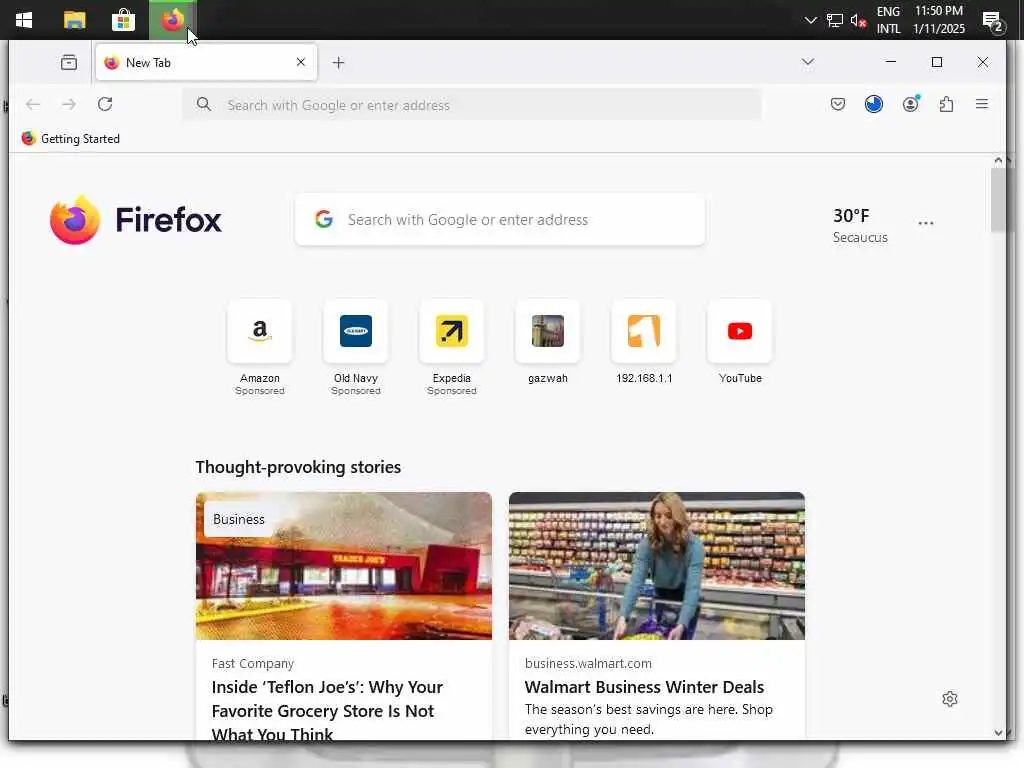Click the Firefox logo on new tab page
The image size is (1024, 768).
(x=136, y=219)
